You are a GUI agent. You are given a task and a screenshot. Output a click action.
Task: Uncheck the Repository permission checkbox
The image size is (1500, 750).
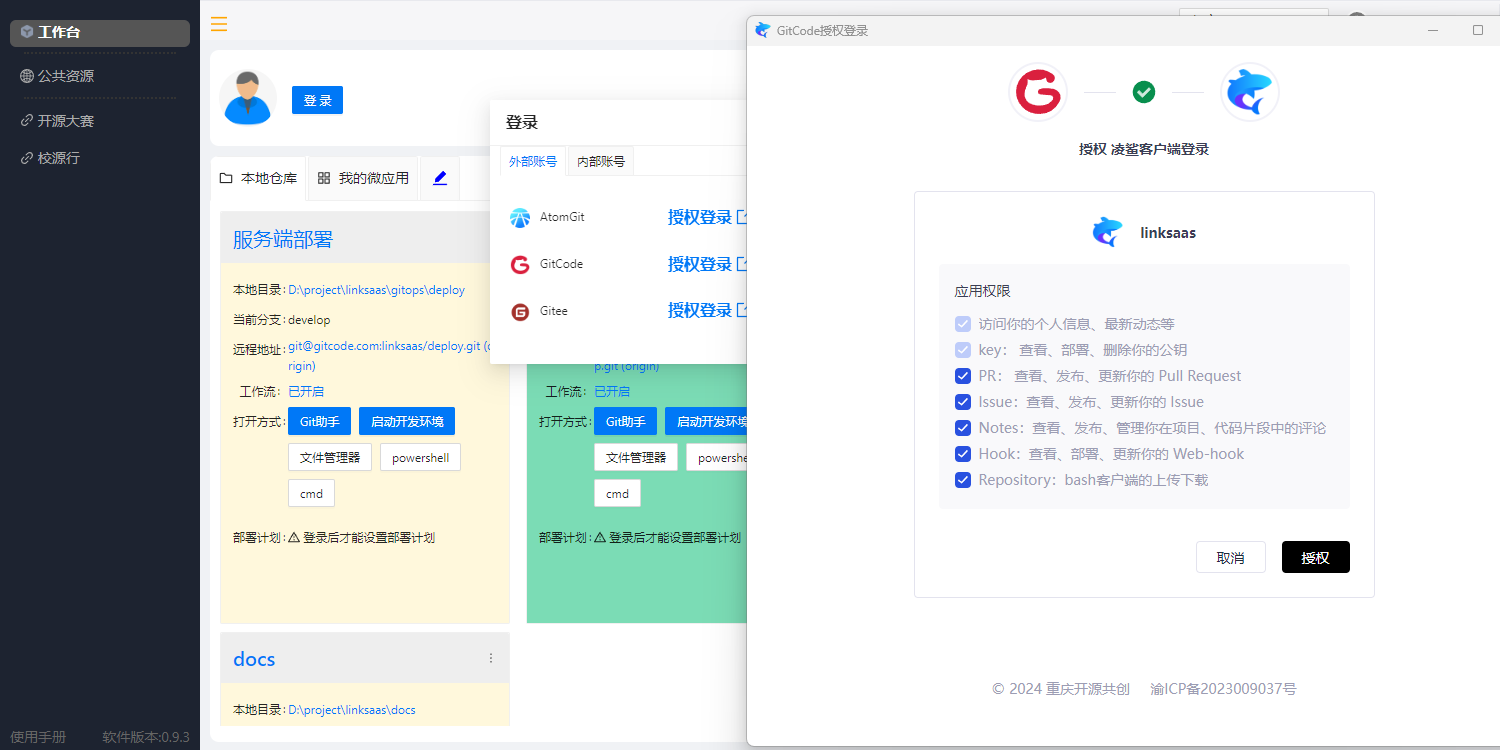(963, 480)
